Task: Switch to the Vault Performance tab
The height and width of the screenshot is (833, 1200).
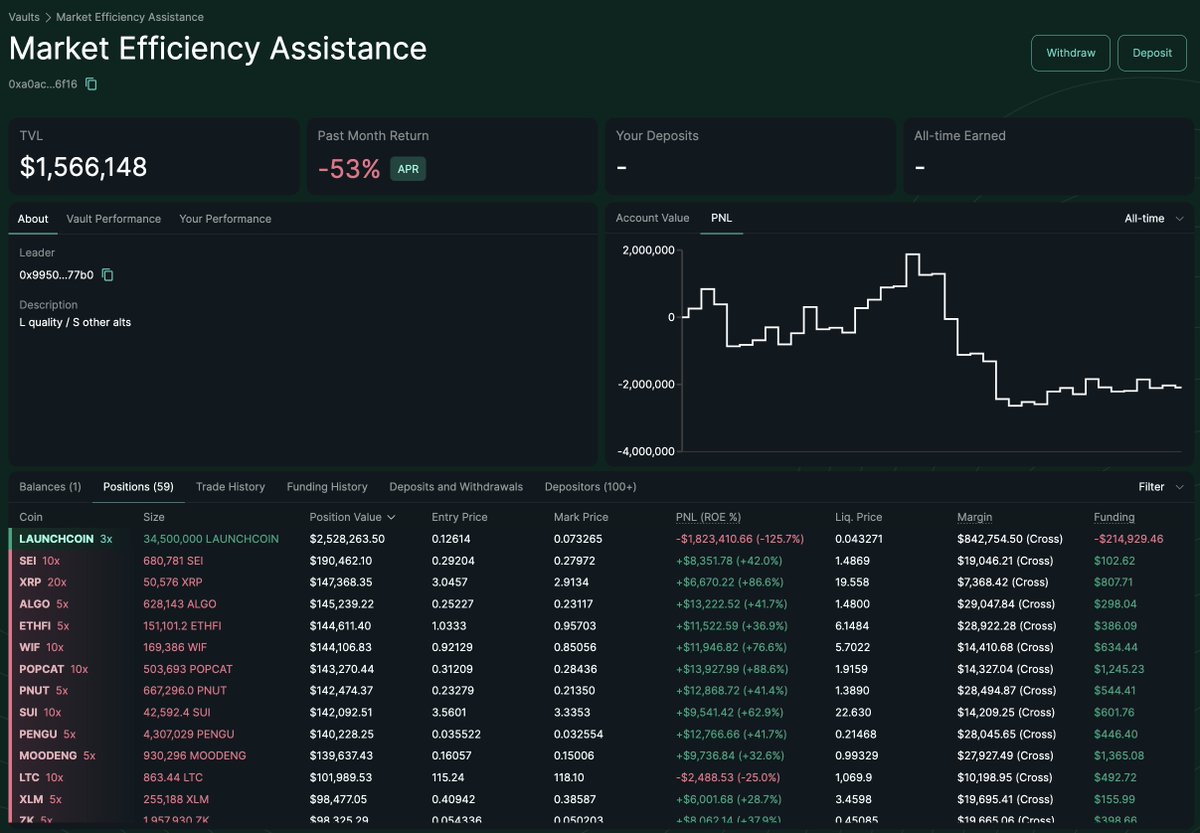Action: (113, 218)
